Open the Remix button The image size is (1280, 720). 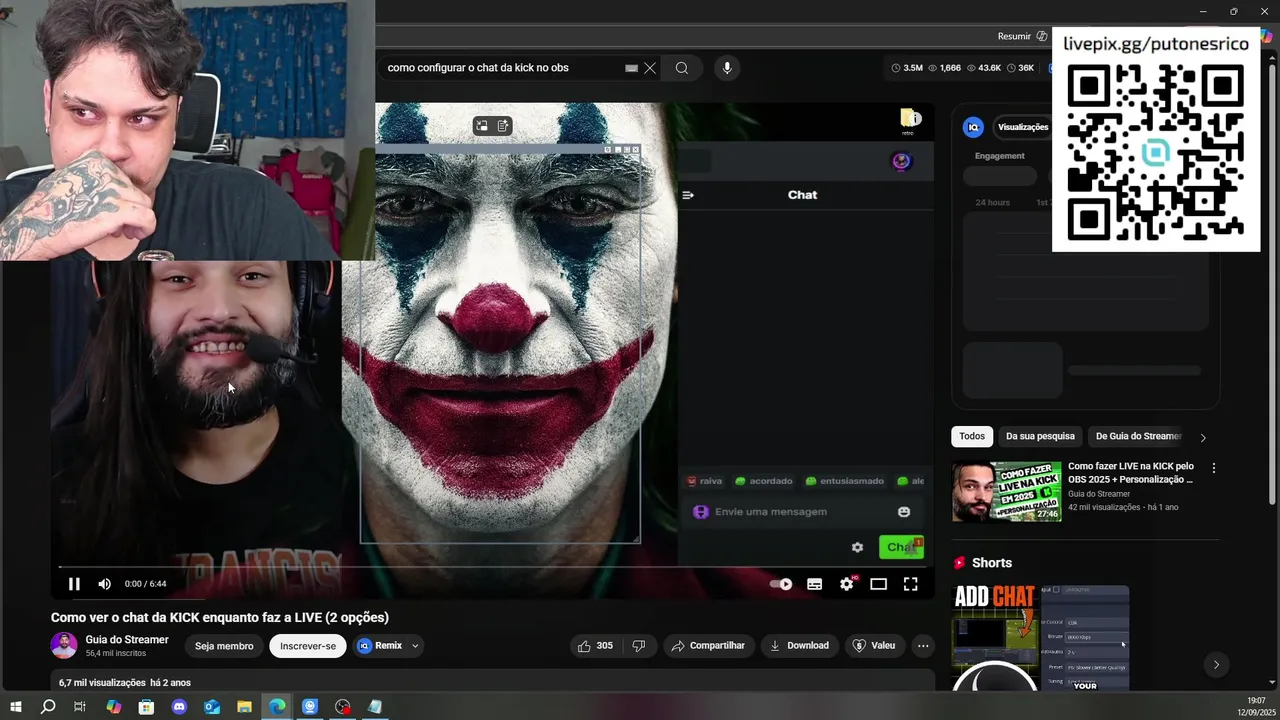pos(380,646)
